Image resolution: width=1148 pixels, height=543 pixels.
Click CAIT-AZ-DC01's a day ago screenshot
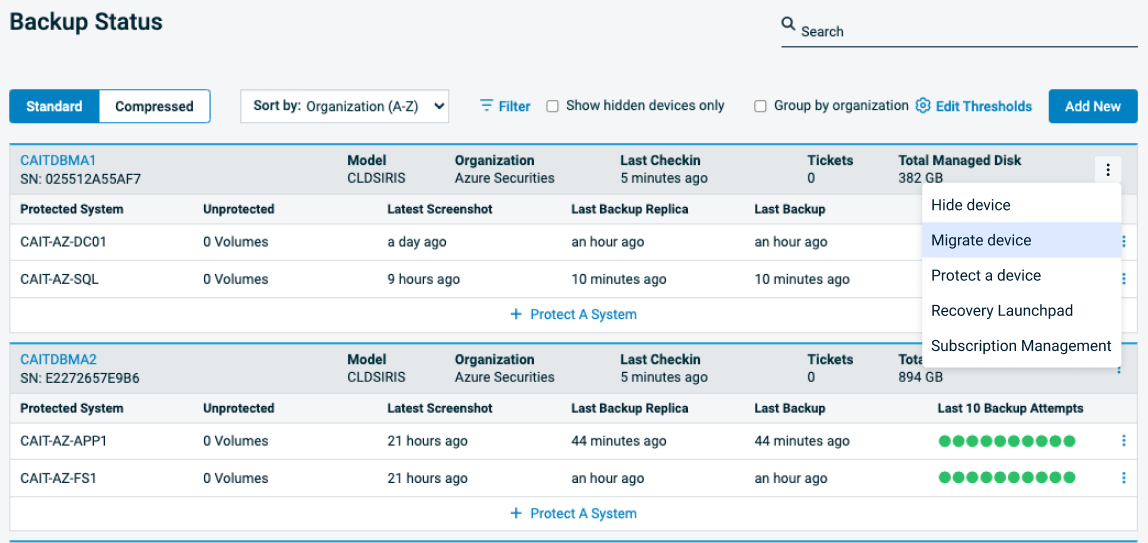[417, 241]
